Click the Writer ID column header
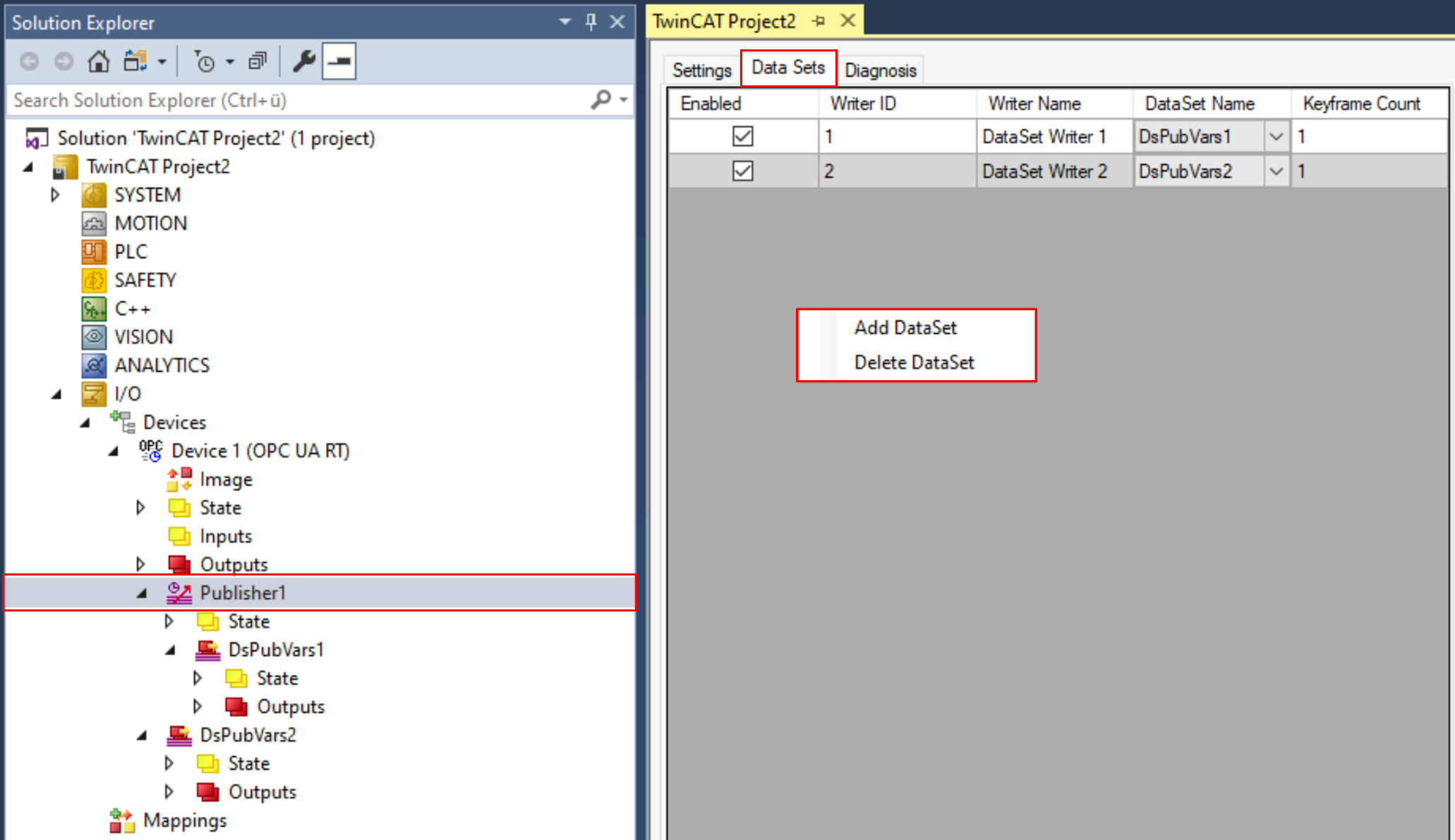This screenshot has width=1455, height=840. click(898, 104)
